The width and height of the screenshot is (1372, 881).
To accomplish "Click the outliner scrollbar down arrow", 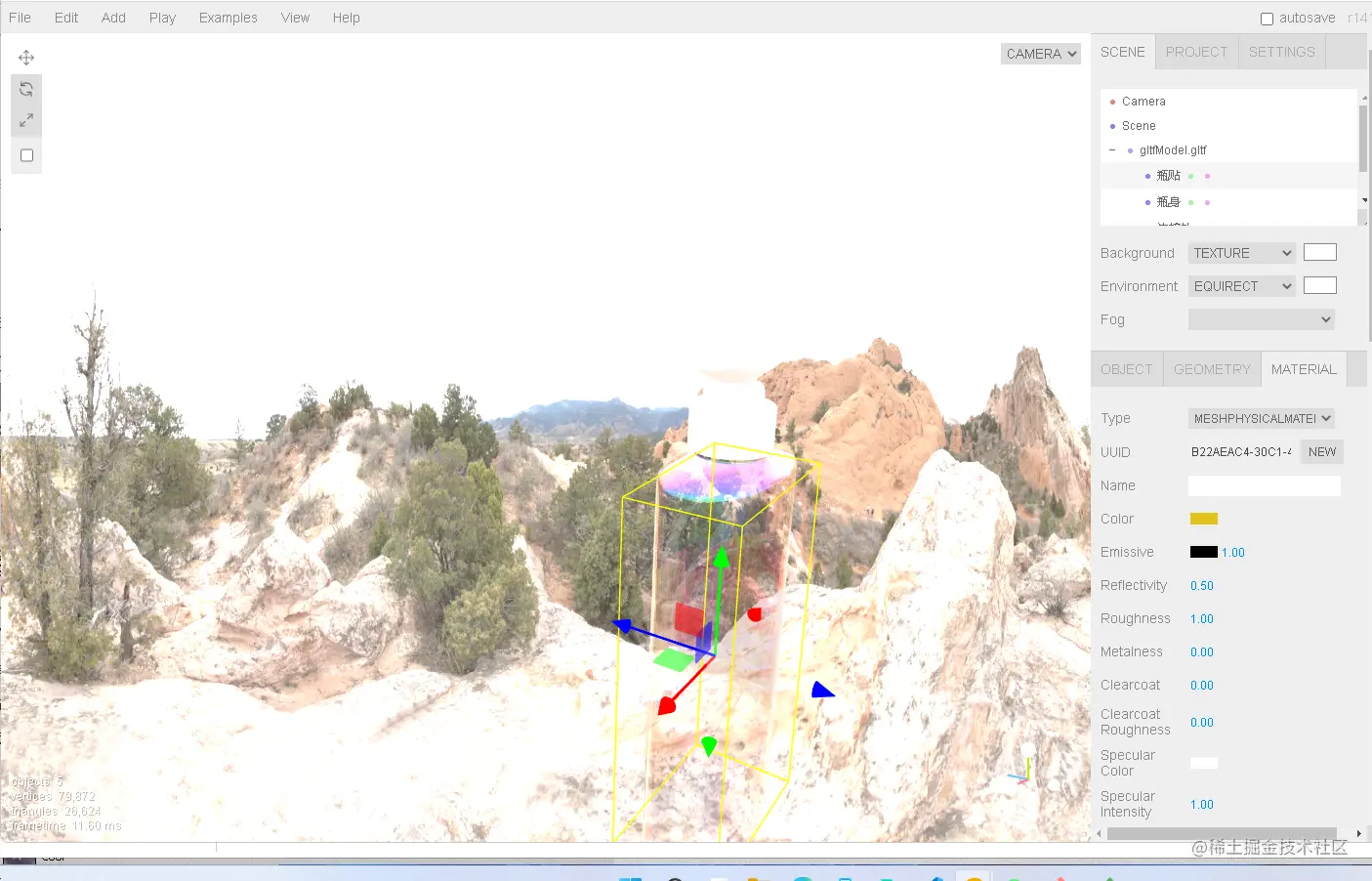I will 1363,201.
